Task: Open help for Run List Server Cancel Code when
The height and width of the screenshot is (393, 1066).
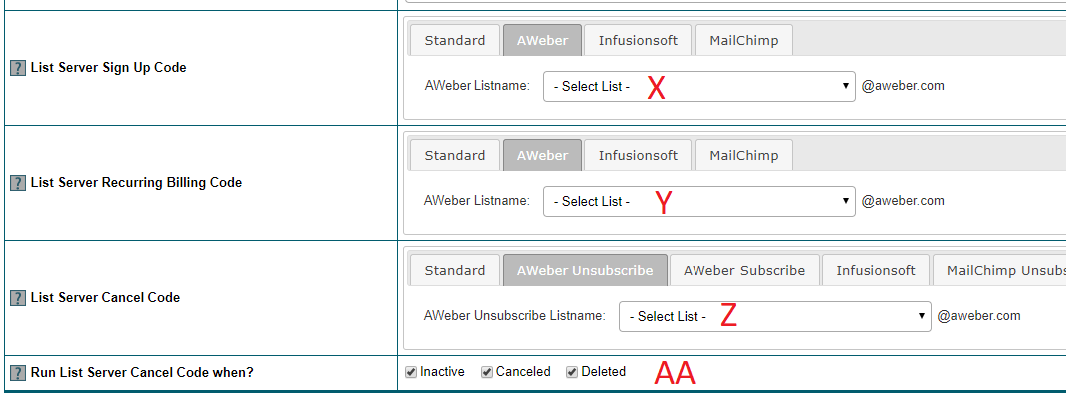Action: [x=18, y=373]
